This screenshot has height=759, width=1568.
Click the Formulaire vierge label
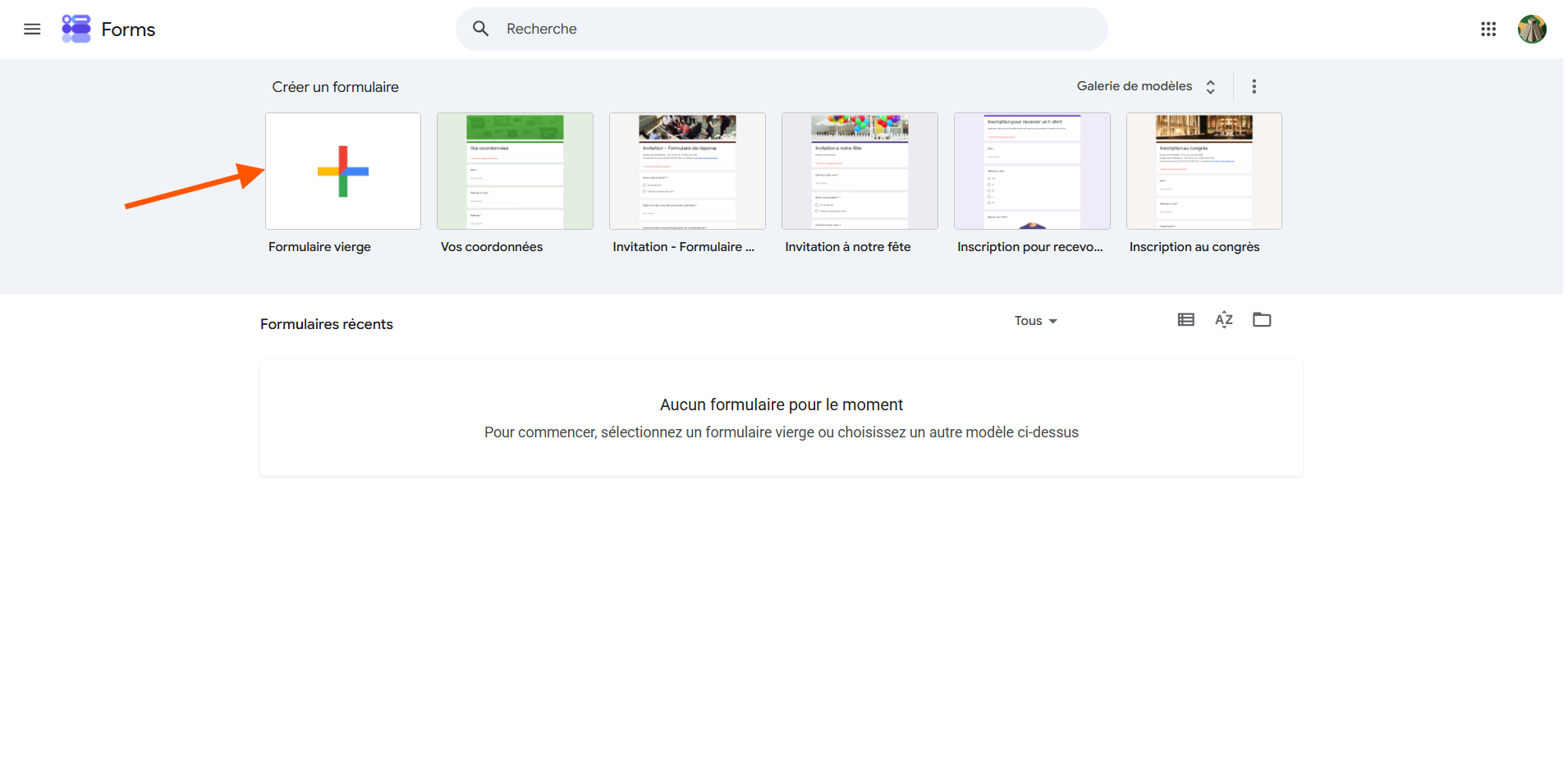[319, 247]
